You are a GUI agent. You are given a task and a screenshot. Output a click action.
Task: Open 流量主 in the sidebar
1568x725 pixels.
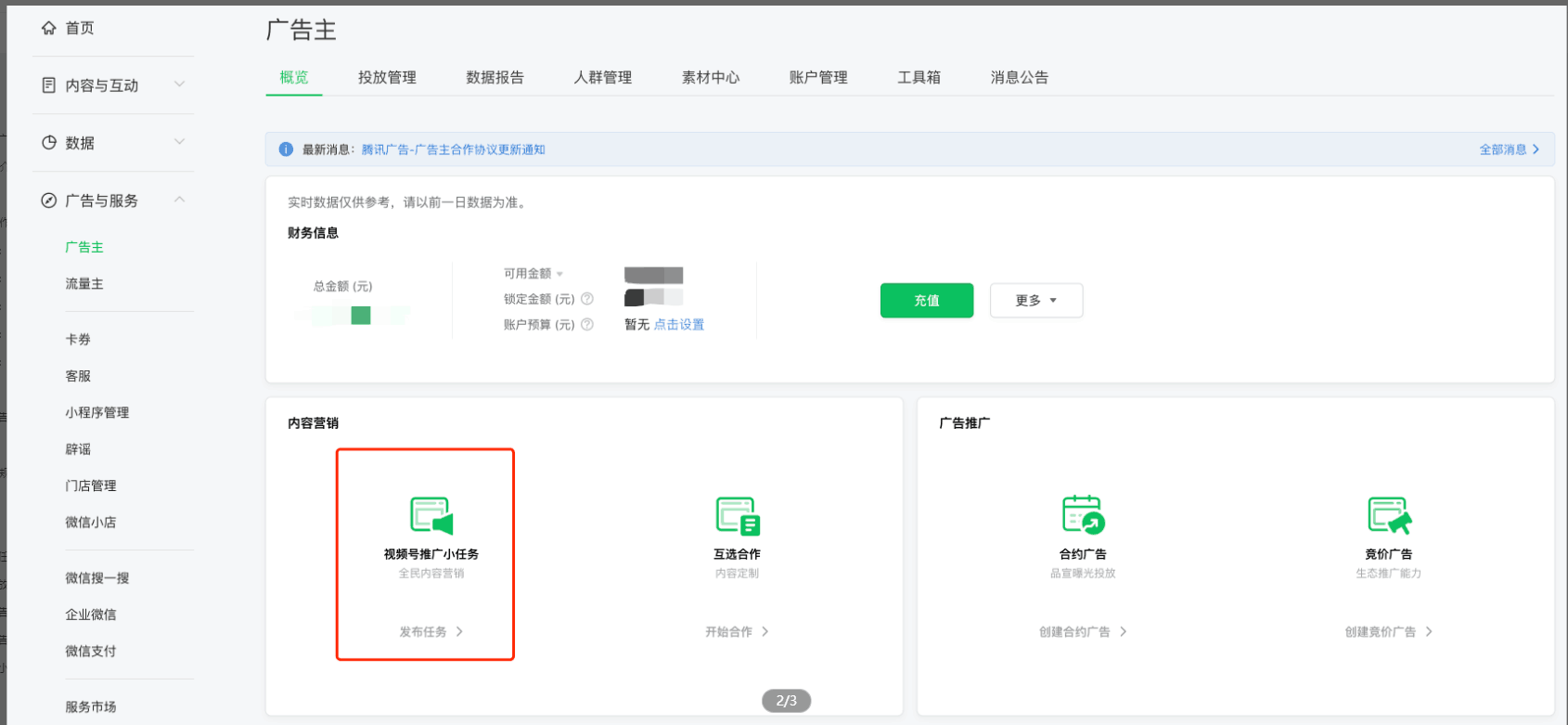coord(84,284)
